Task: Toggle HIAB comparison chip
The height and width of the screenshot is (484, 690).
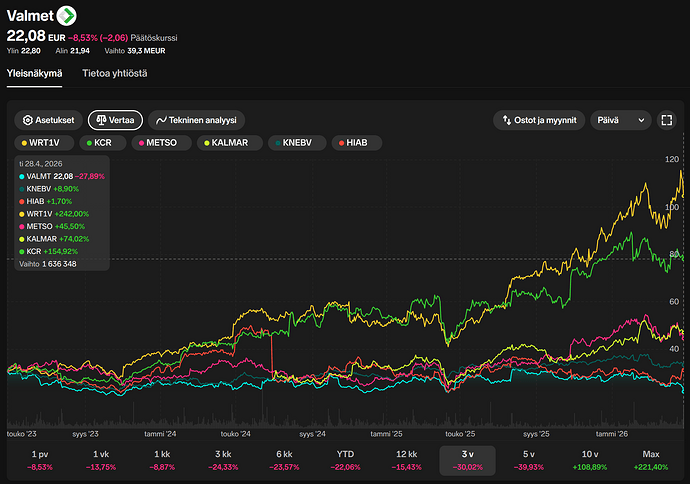Action: pyautogui.click(x=356, y=143)
